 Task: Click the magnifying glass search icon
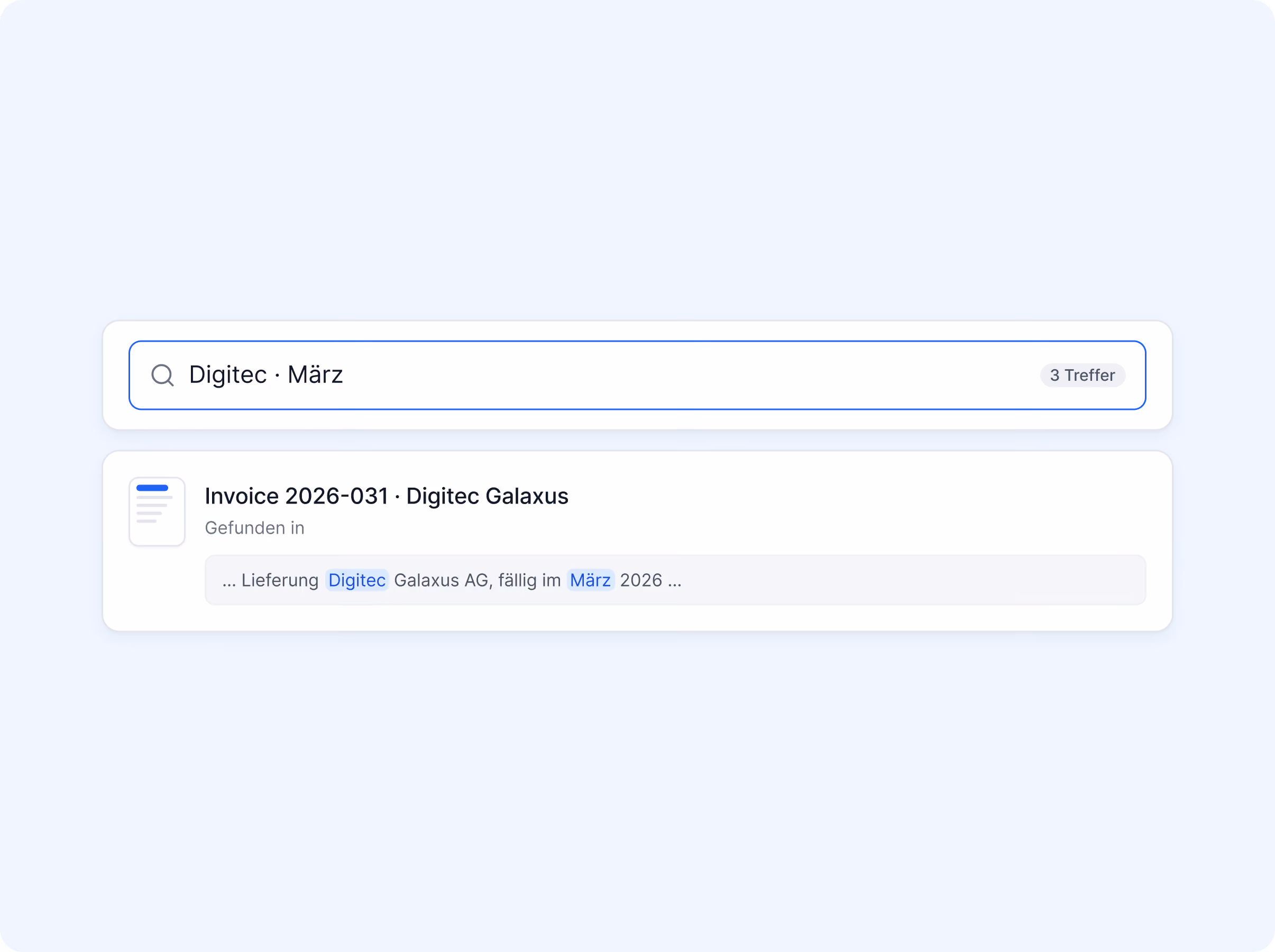(x=162, y=375)
